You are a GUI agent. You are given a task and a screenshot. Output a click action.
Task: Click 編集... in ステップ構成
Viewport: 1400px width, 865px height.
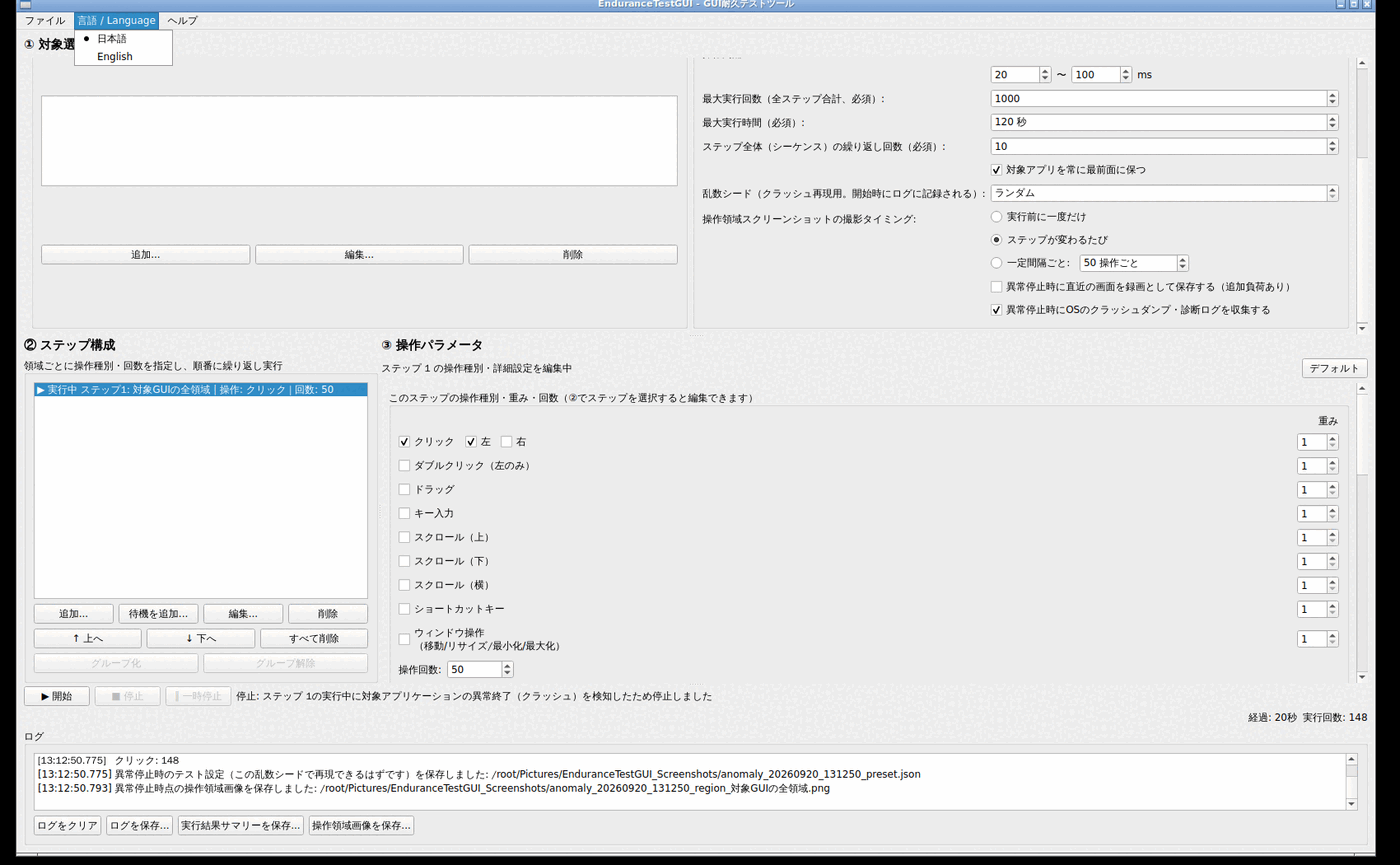tap(243, 613)
